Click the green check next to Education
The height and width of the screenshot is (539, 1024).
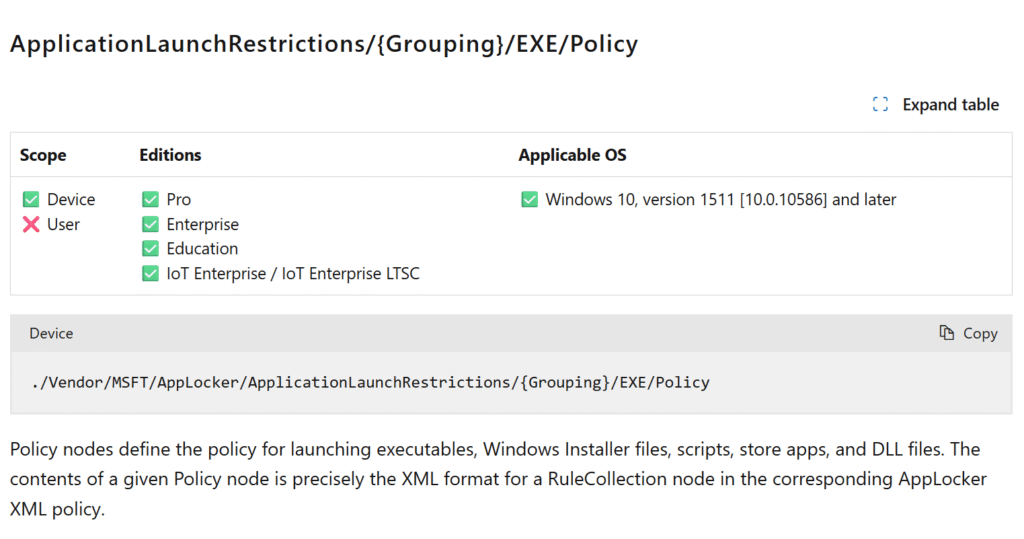150,249
